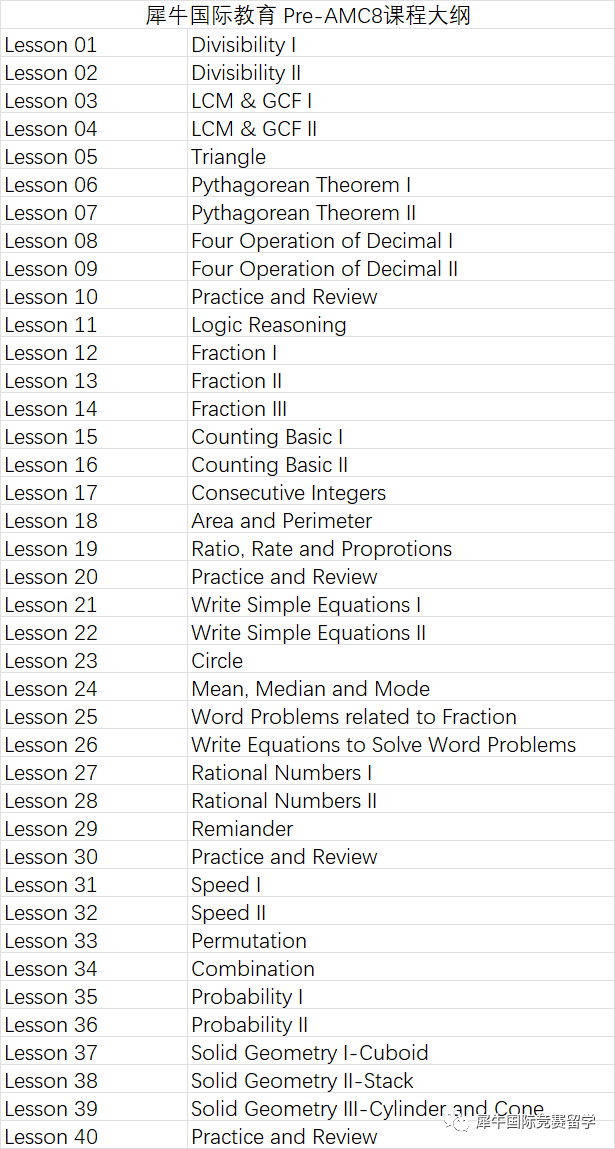Click the Divisibility II cell
This screenshot has width=615, height=1149.
(400, 73)
